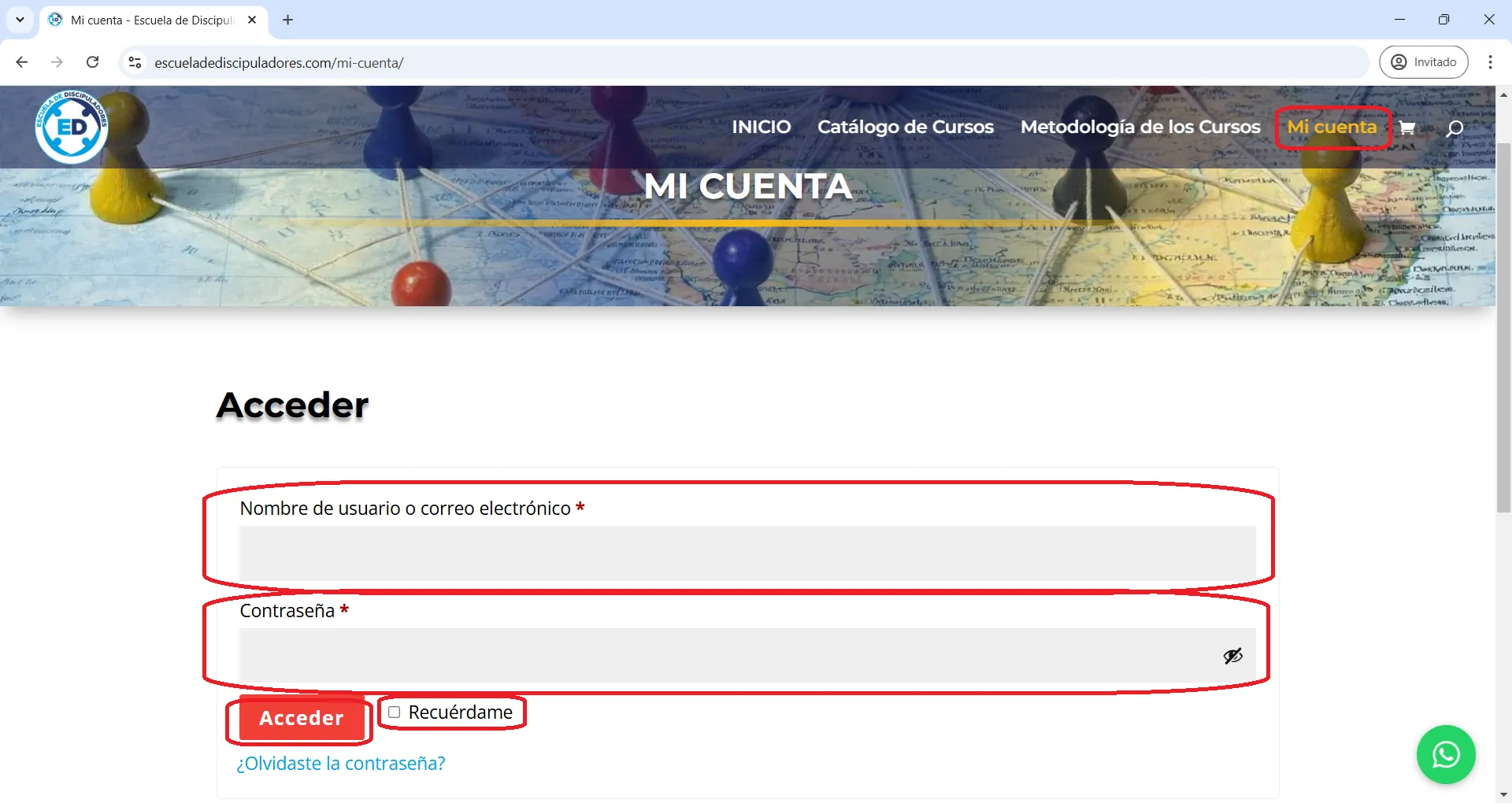Image resolution: width=1512 pixels, height=803 pixels.
Task: Open the shopping cart
Action: (1409, 128)
